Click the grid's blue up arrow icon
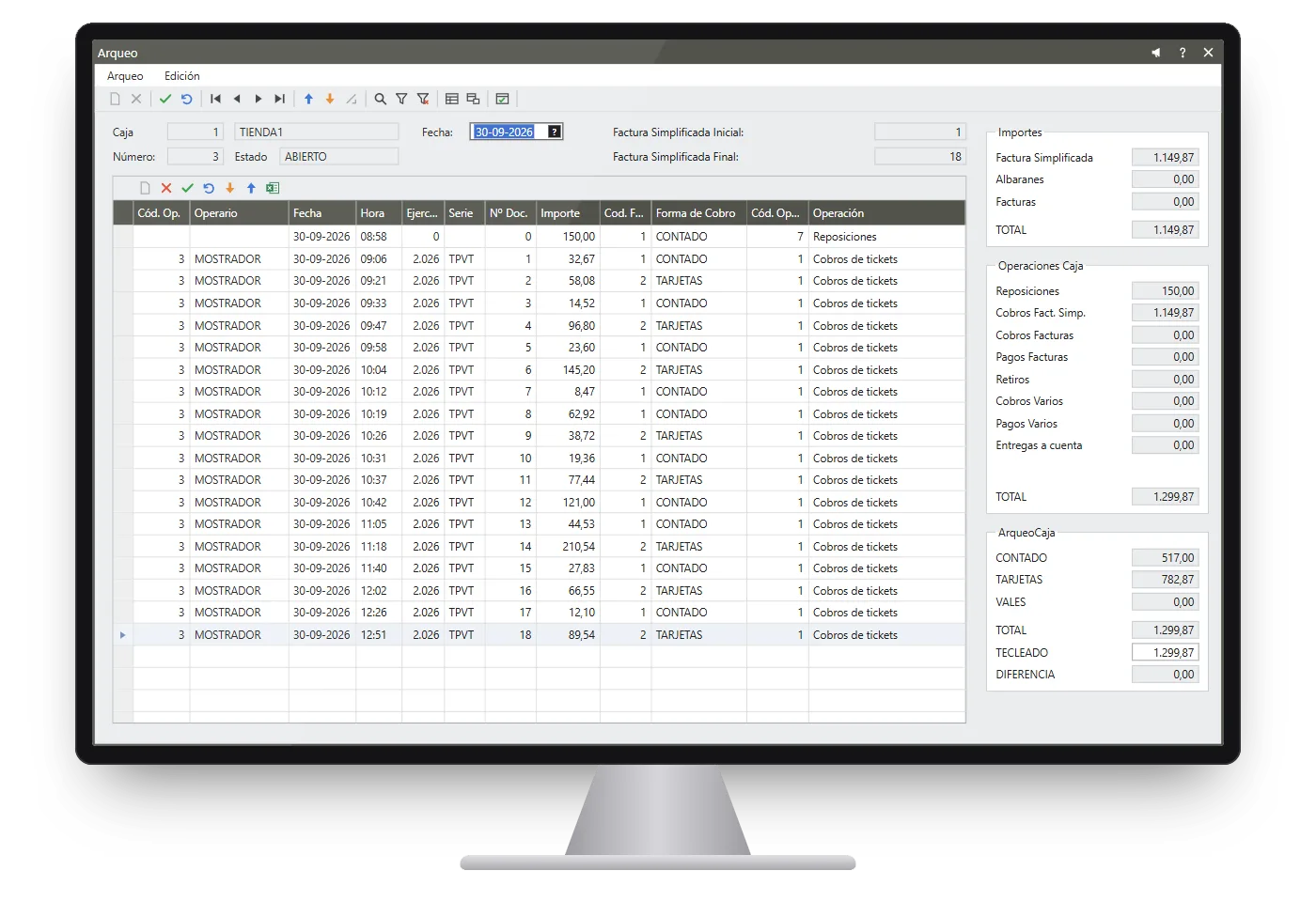This screenshot has width=1316, height=902. point(251,188)
